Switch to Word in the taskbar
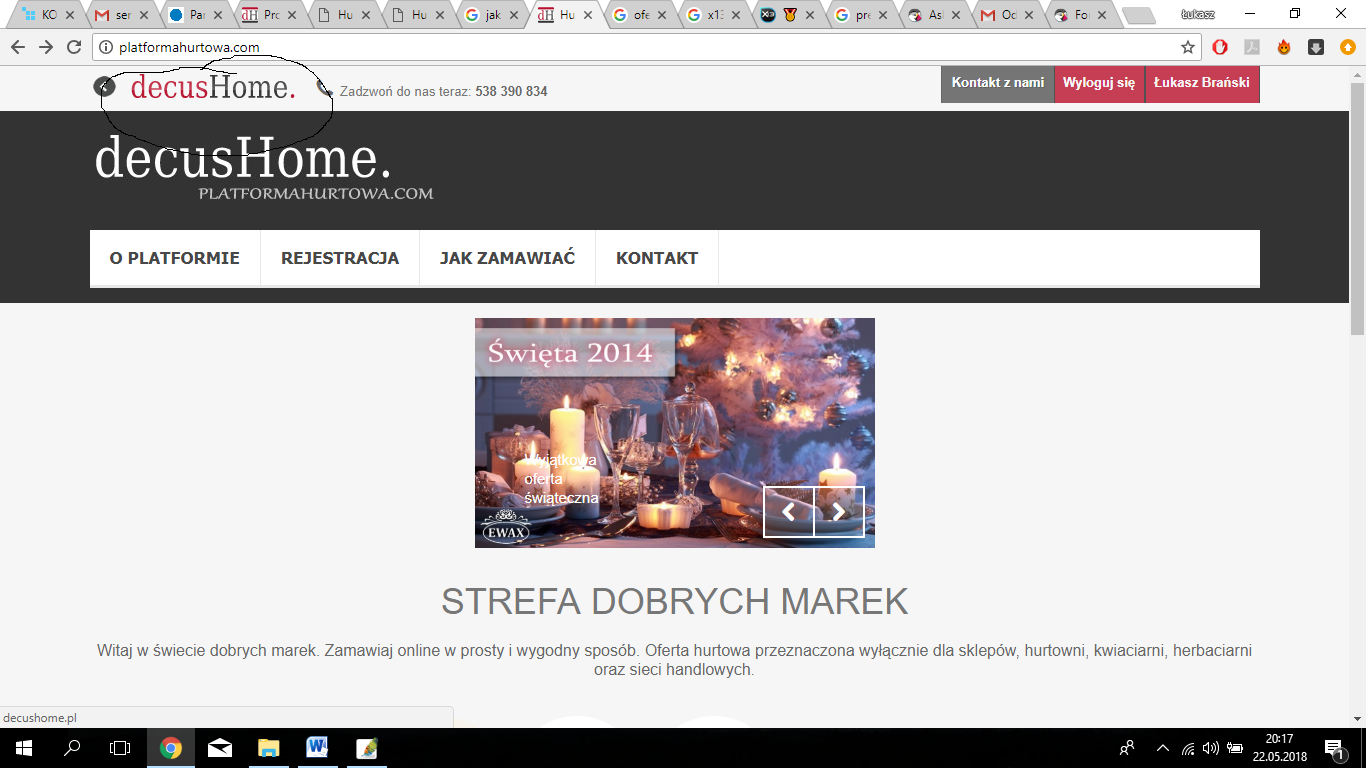 pyautogui.click(x=317, y=747)
